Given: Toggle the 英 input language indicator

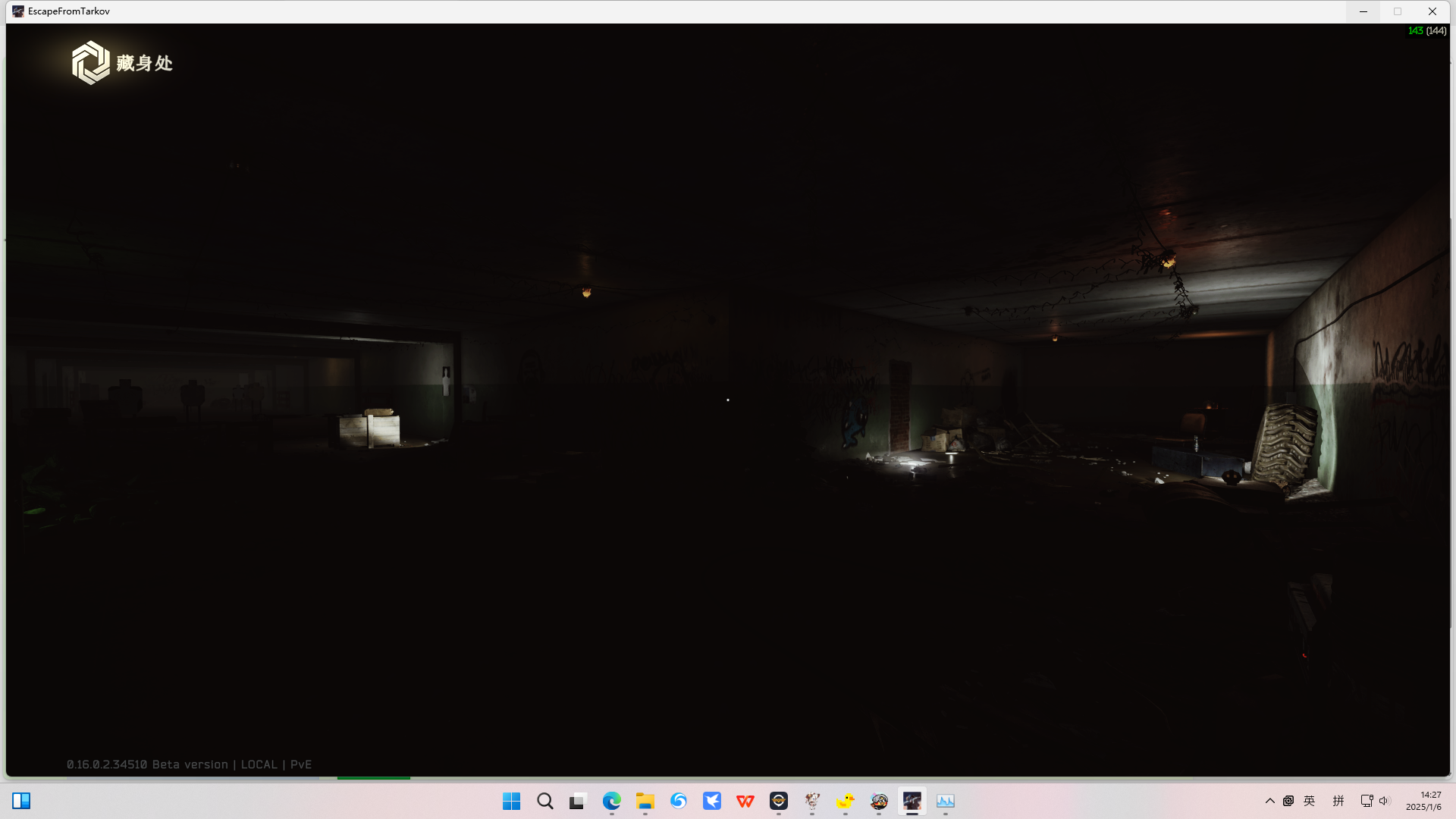Looking at the screenshot, I should click(x=1310, y=801).
